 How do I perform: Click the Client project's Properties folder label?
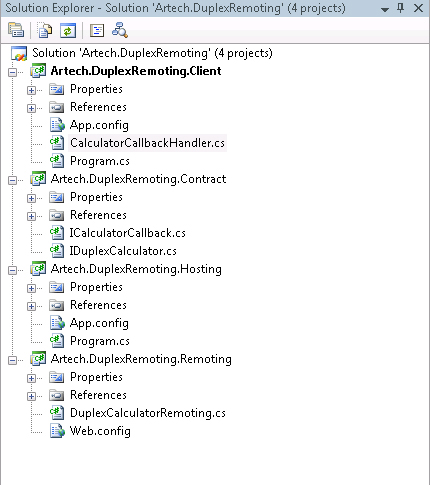click(96, 89)
